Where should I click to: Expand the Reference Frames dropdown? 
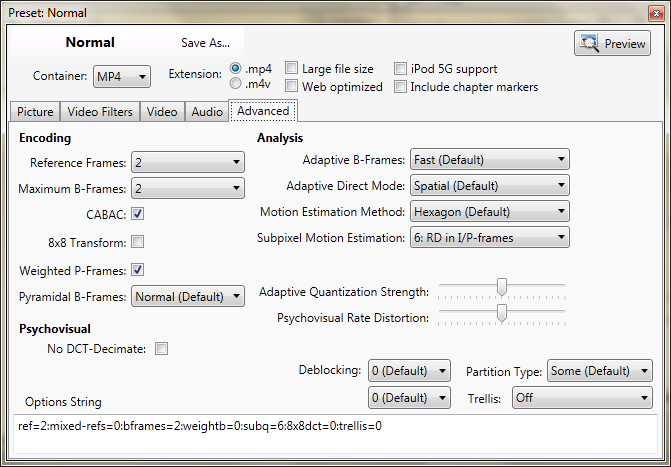(188, 162)
